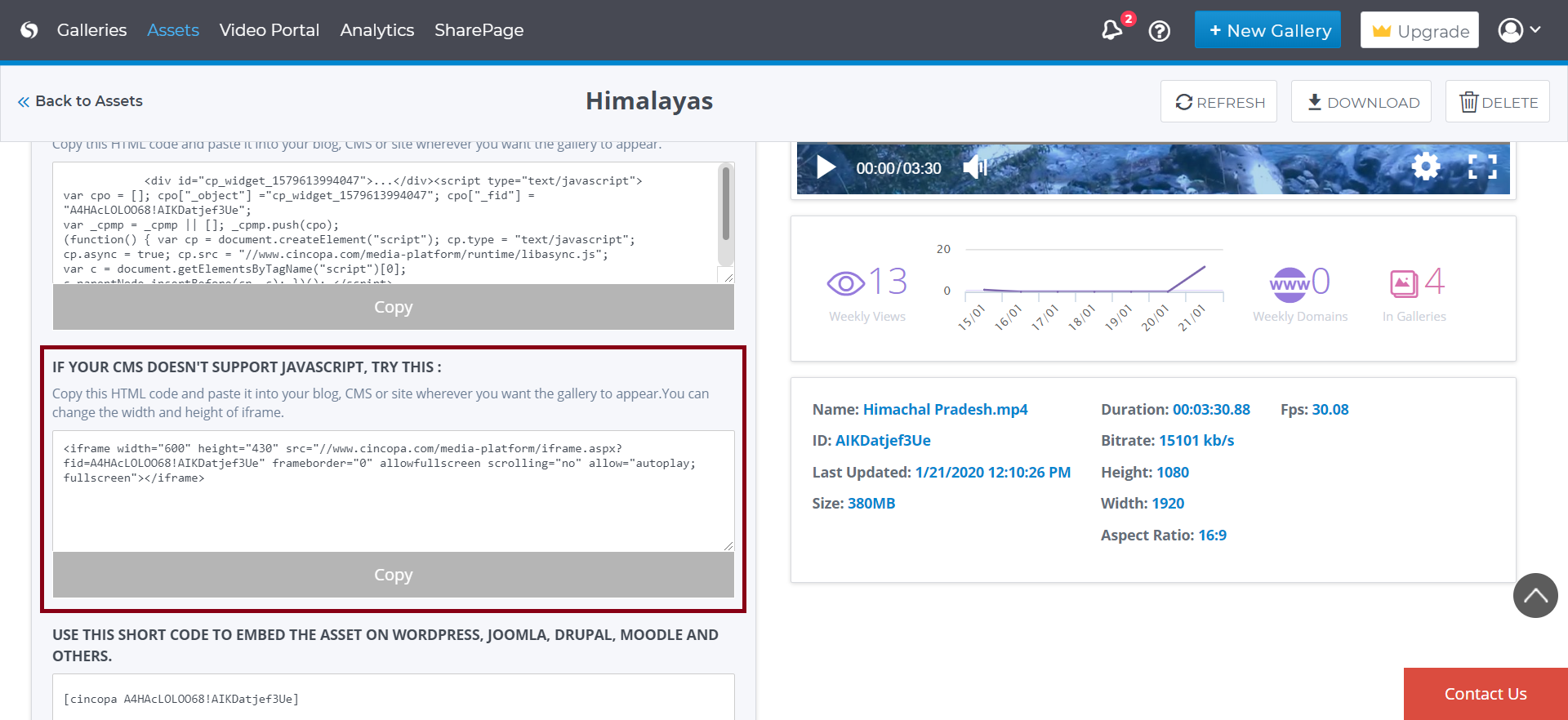Open the Galleries menu

click(x=91, y=30)
